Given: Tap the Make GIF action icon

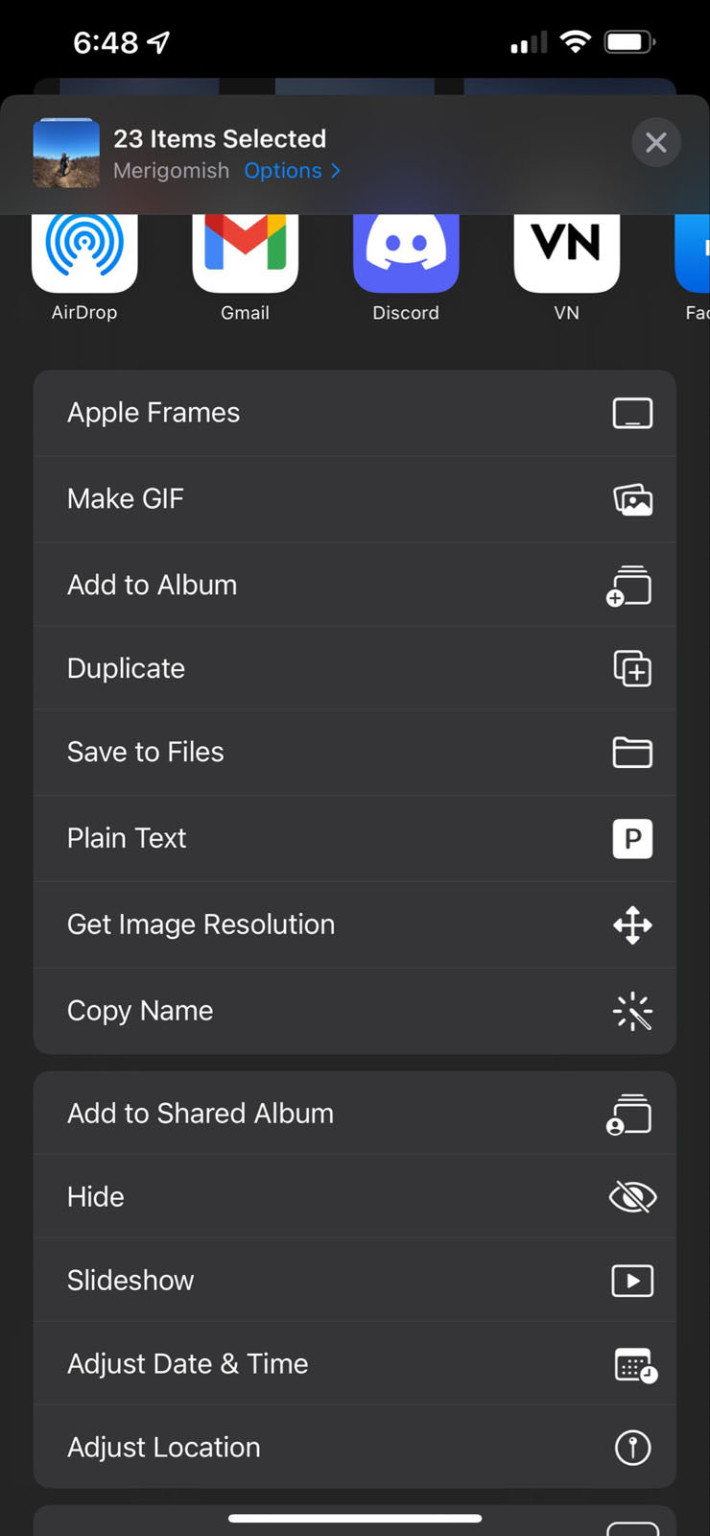Looking at the screenshot, I should pos(632,498).
